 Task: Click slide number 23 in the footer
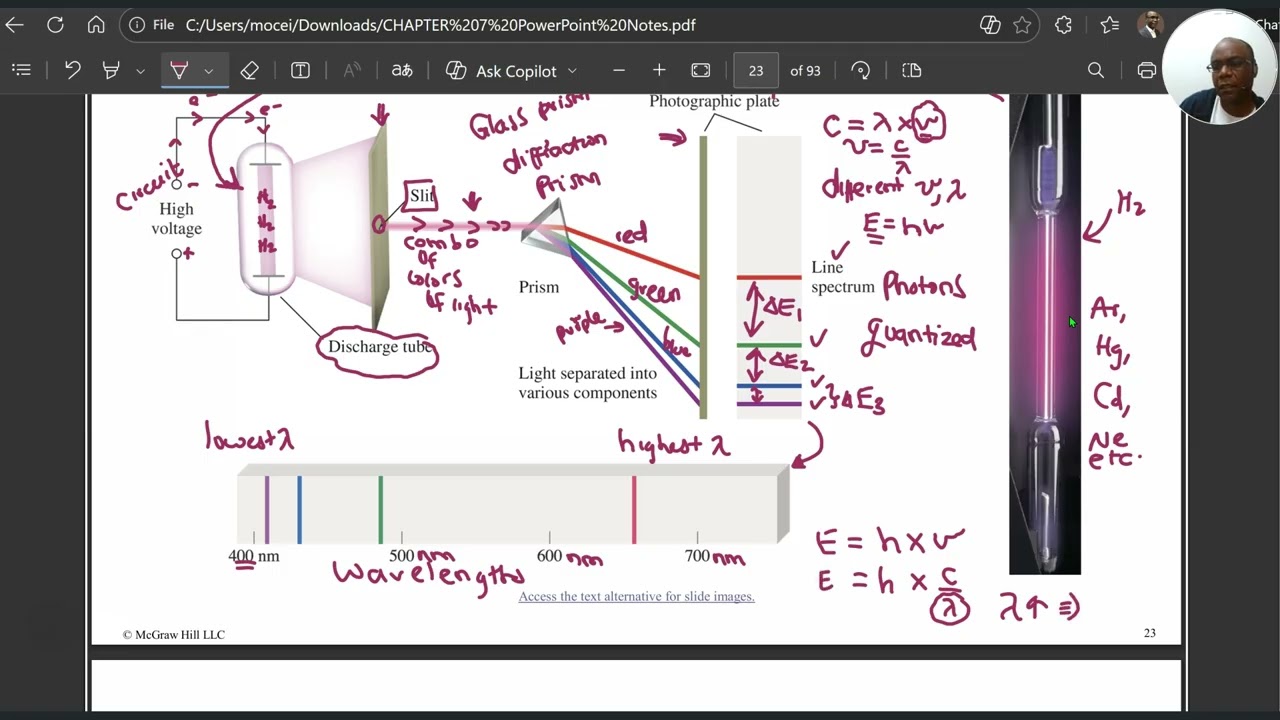1149,633
